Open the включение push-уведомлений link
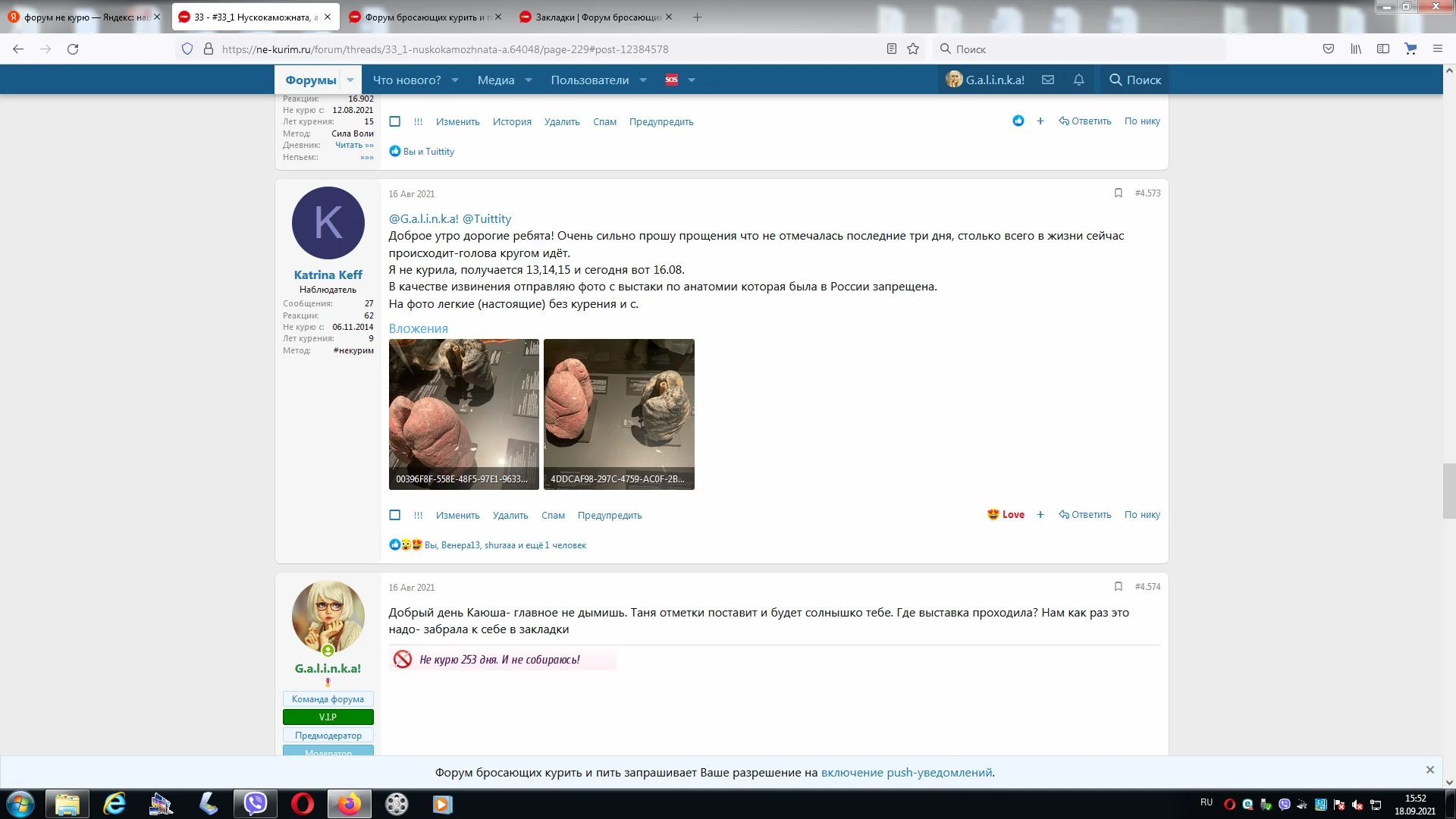Viewport: 1456px width, 819px height. (907, 772)
